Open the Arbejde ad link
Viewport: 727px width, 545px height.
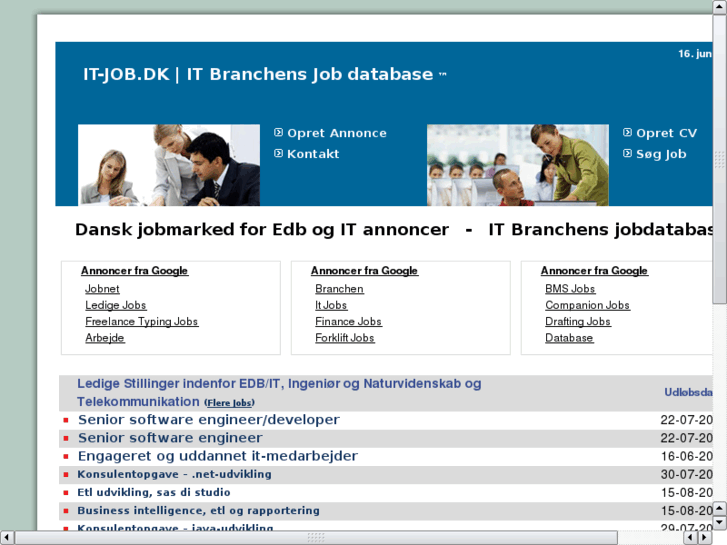pyautogui.click(x=104, y=338)
